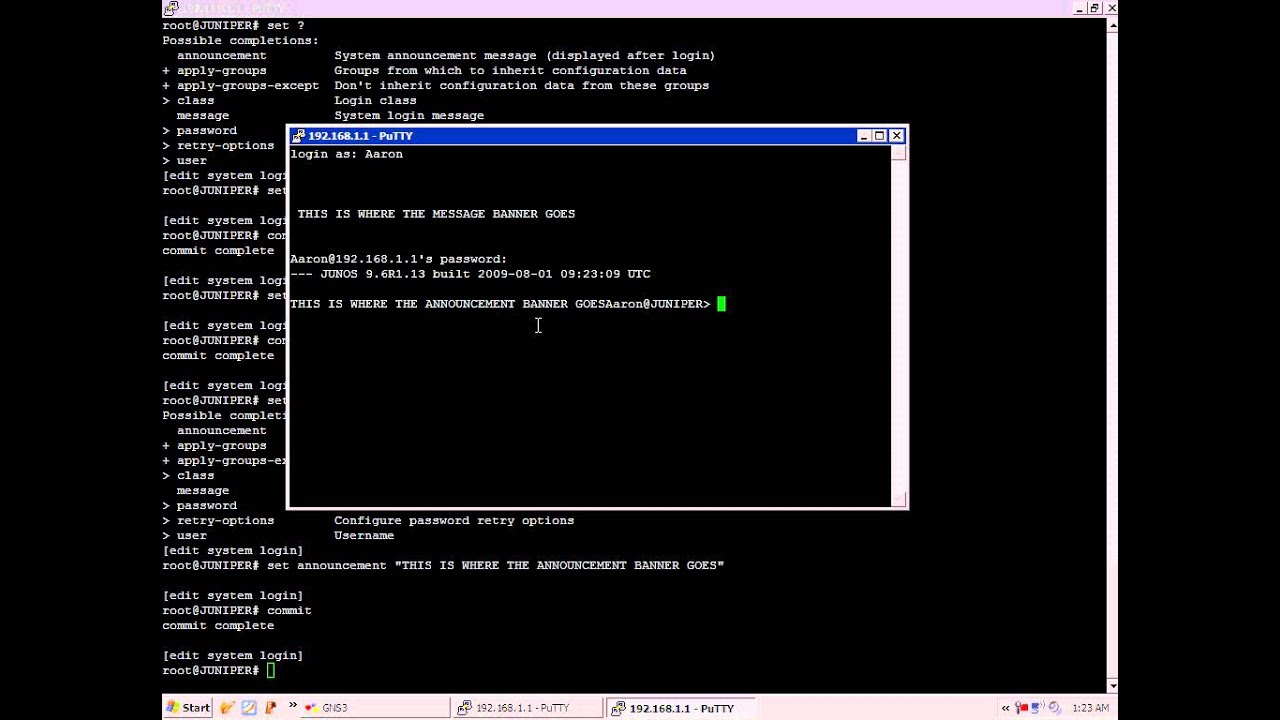Restore down the background PuTTY window
The width and height of the screenshot is (1280, 720).
[x=1095, y=8]
